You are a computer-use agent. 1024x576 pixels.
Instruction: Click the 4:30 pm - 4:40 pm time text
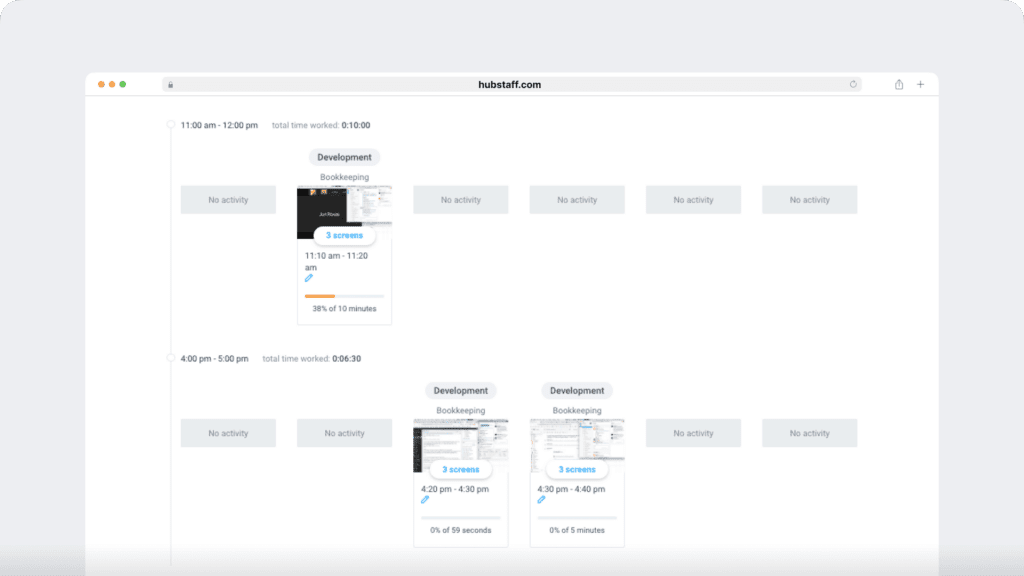click(571, 489)
